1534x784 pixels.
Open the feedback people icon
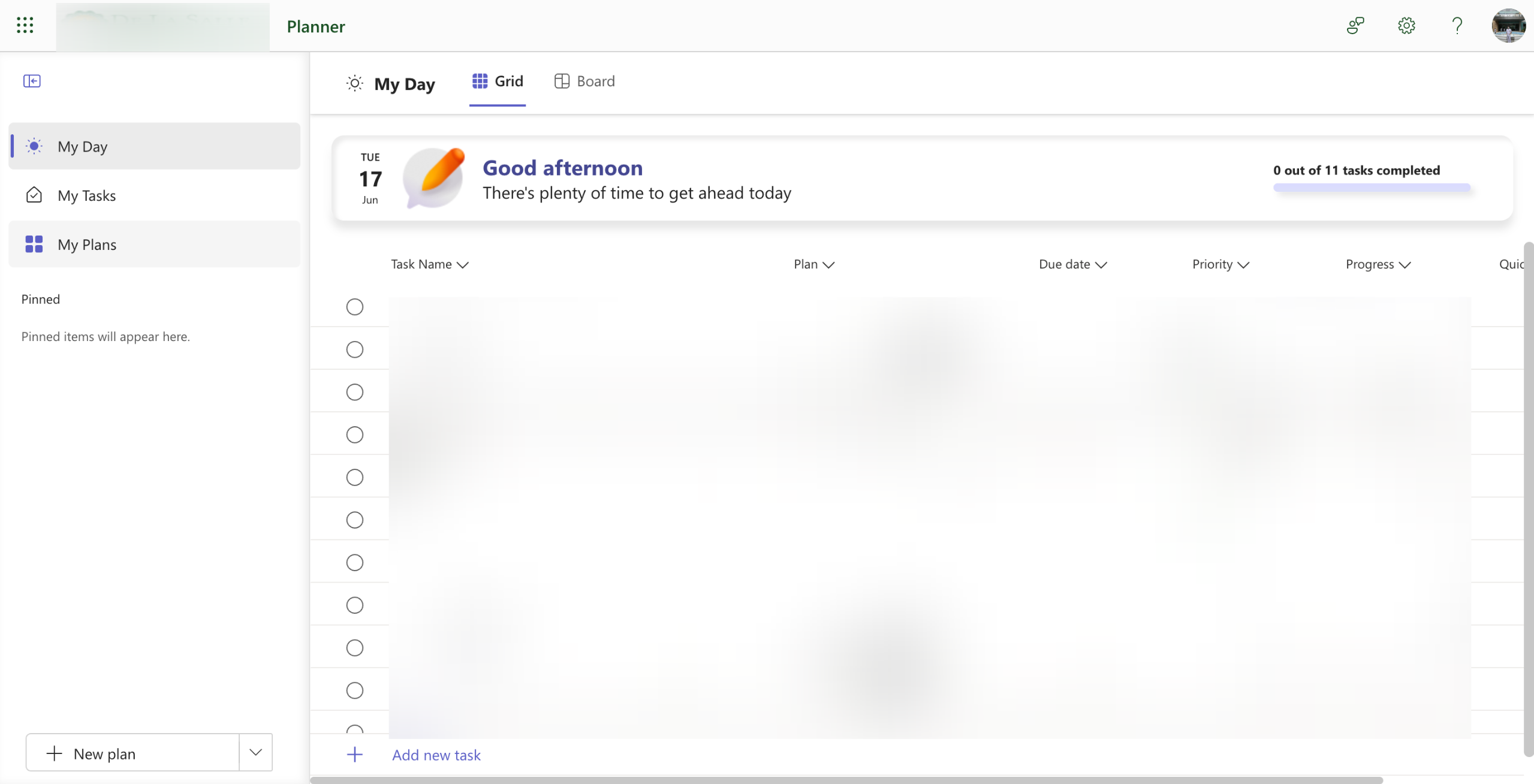1355,25
